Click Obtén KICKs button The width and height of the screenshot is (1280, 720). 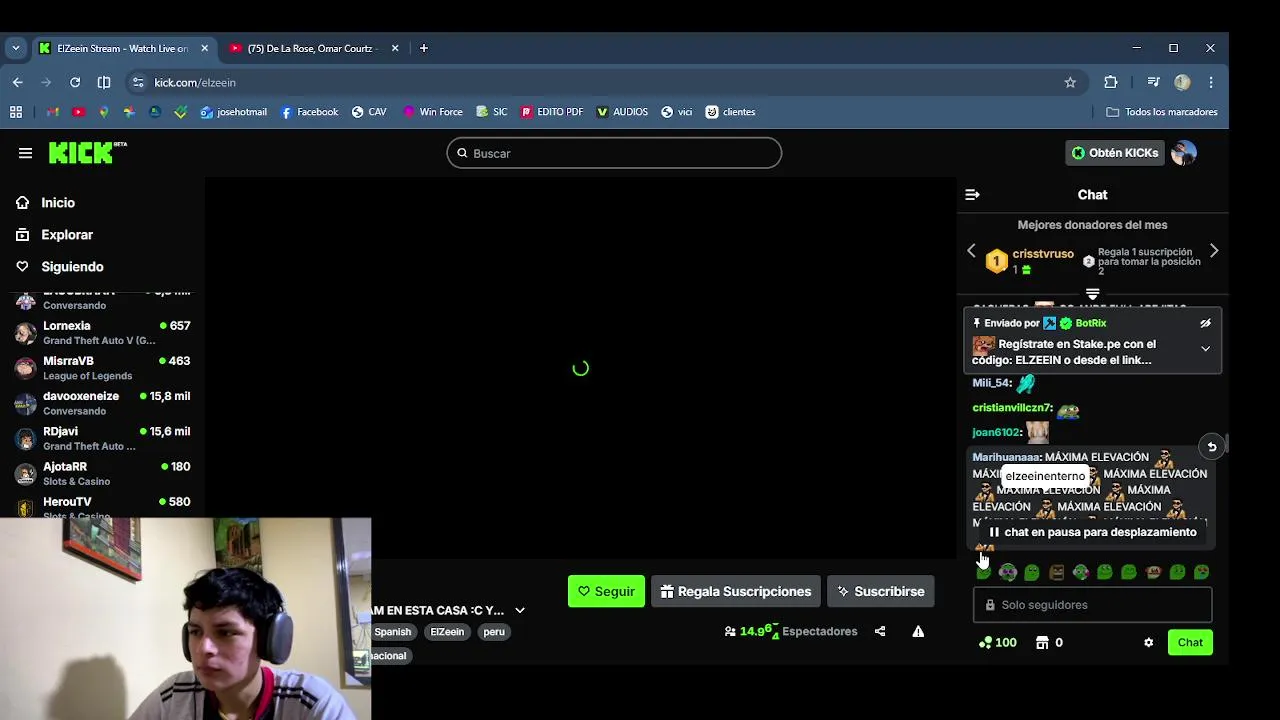(1114, 153)
